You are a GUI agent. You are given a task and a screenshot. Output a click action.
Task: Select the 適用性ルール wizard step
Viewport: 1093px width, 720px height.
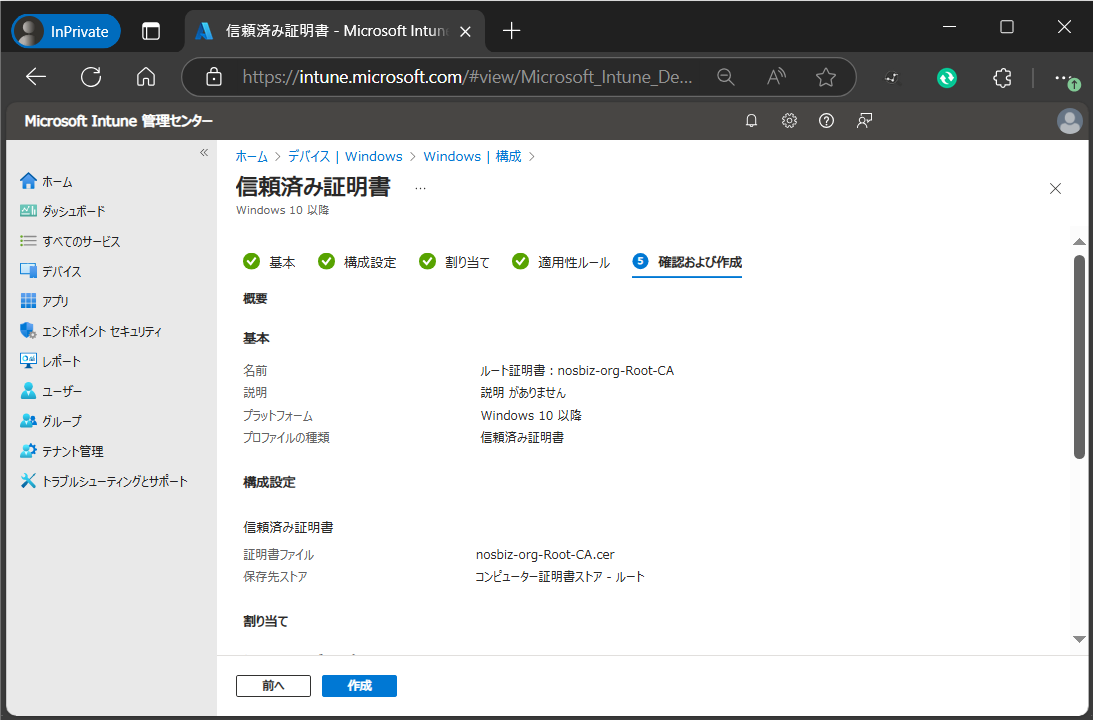tap(561, 262)
